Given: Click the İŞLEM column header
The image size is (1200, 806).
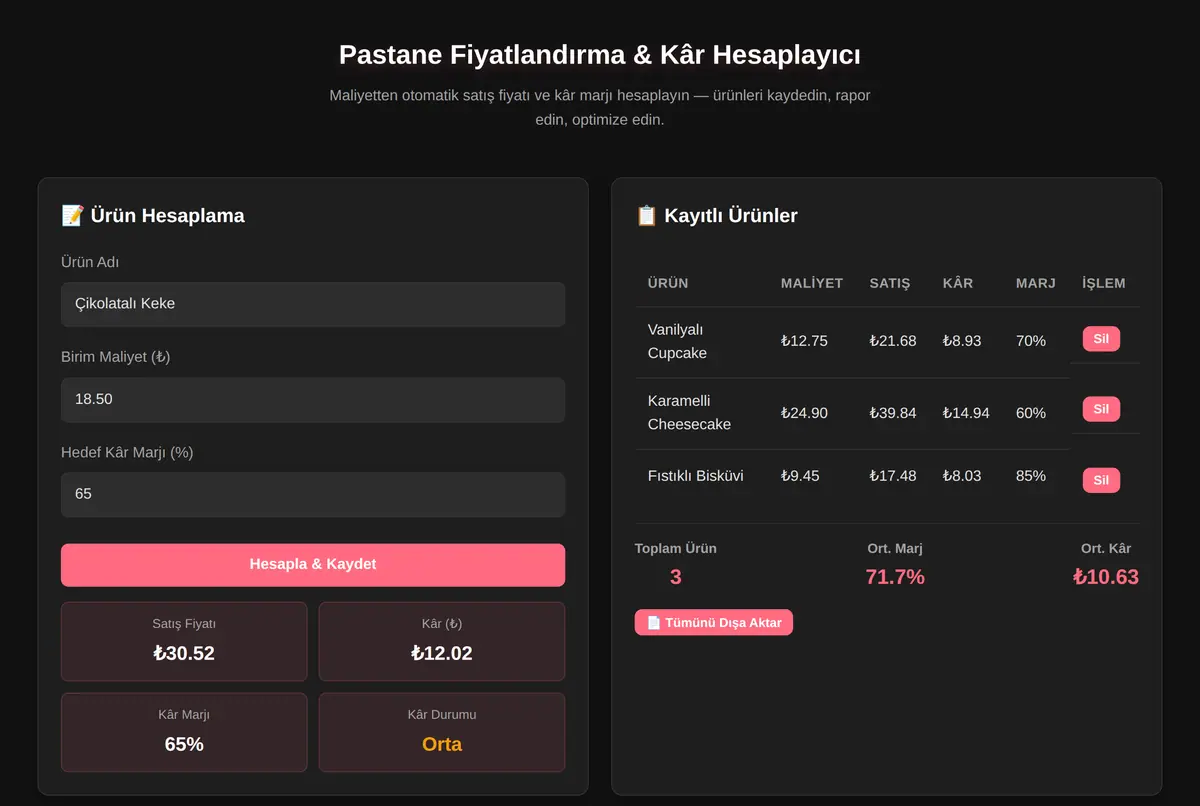Looking at the screenshot, I should (x=1104, y=283).
